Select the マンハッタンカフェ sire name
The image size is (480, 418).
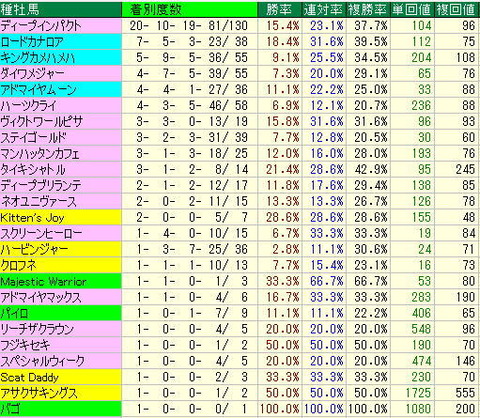(x=40, y=154)
